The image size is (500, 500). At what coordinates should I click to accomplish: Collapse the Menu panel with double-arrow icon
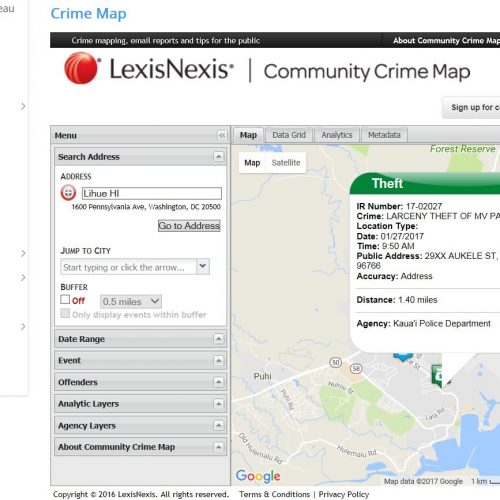coord(222,135)
